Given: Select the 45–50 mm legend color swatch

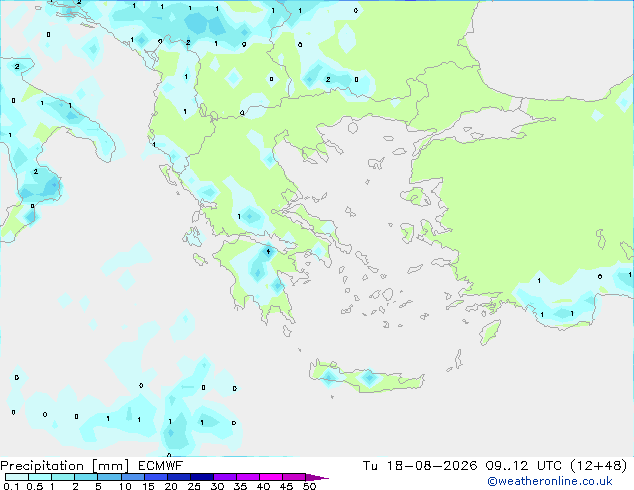Looking at the screenshot, I should tap(294, 477).
